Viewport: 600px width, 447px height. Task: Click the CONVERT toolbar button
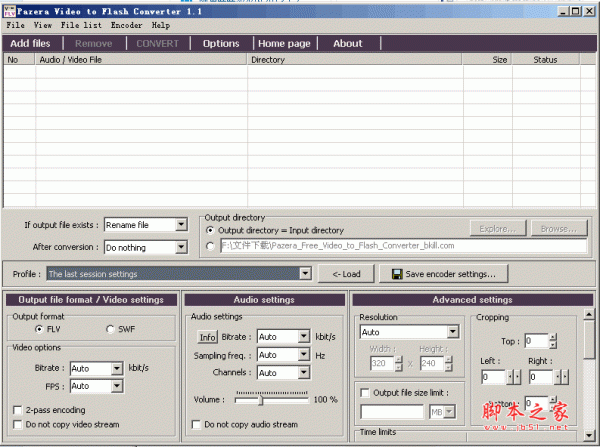click(158, 43)
